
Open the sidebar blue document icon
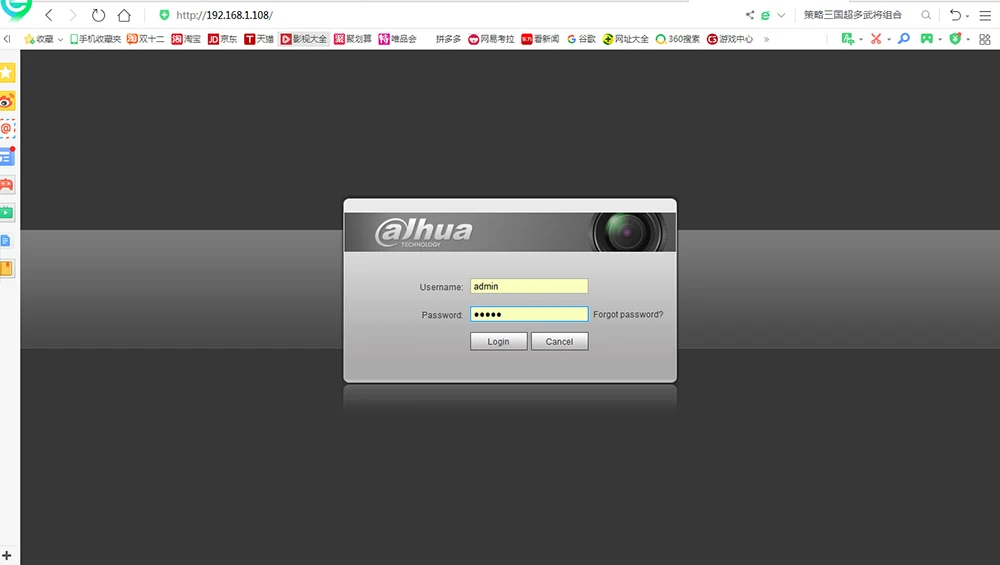click(6, 240)
